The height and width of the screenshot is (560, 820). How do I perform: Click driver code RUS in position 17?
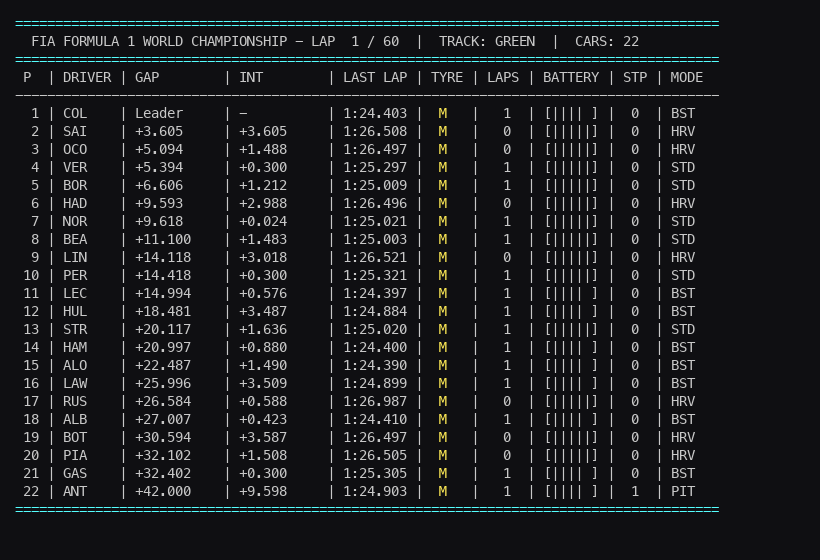(x=75, y=401)
